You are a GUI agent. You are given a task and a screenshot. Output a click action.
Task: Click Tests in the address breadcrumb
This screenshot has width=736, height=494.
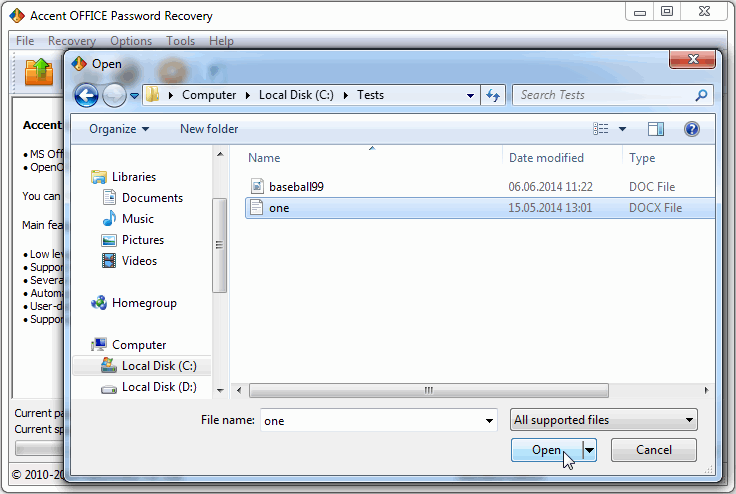[370, 95]
